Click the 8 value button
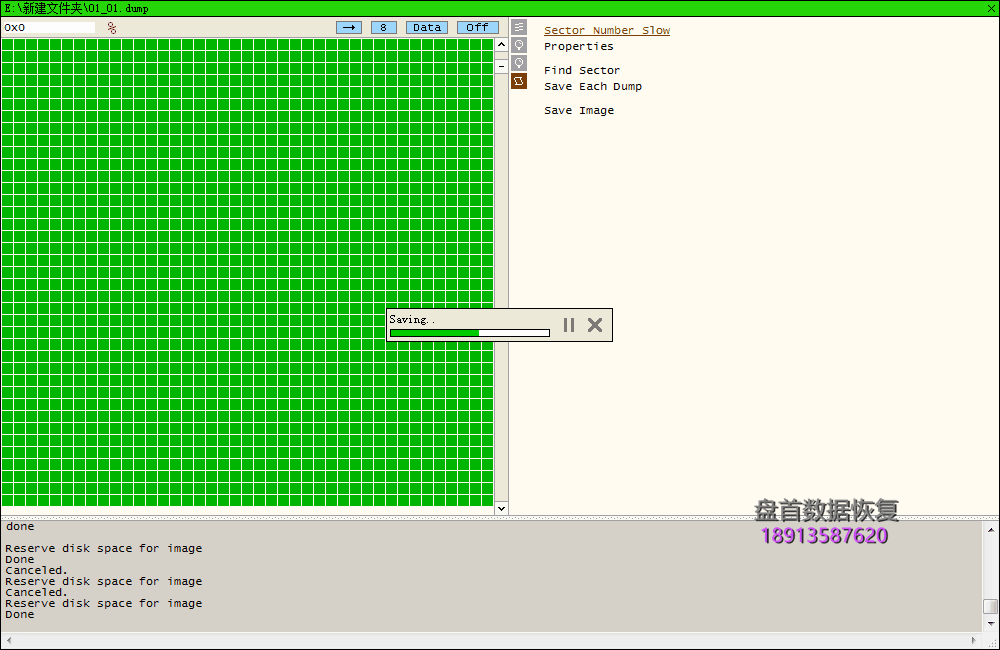Image resolution: width=1000 pixels, height=650 pixels. [383, 27]
